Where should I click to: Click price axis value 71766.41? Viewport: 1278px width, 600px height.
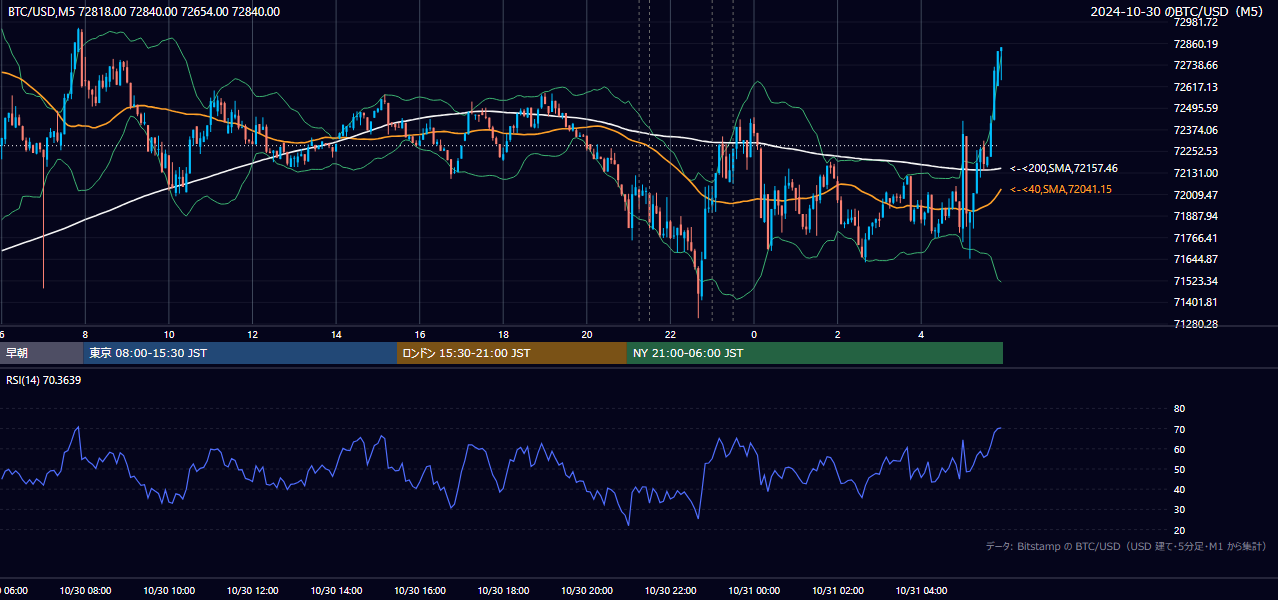coord(1196,238)
